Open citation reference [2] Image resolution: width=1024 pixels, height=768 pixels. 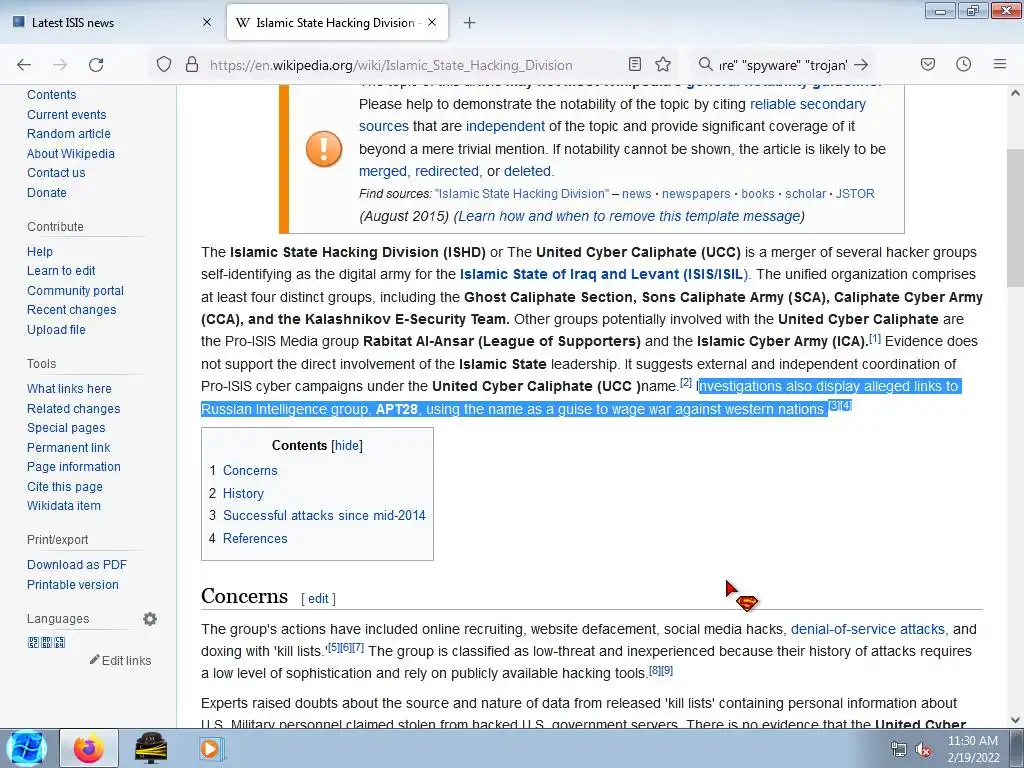(686, 383)
